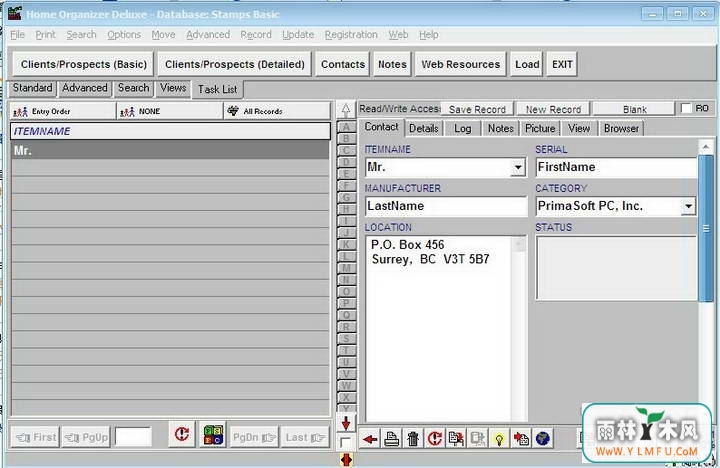Select the Task List tab
This screenshot has height=468, width=720.
point(218,89)
